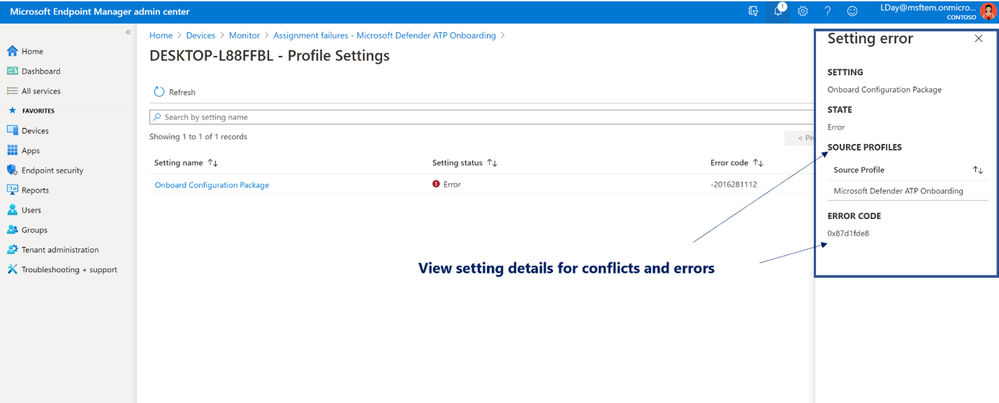Click the Microsoft Endpoint Manager admin center title
999x403 pixels.
tap(99, 11)
